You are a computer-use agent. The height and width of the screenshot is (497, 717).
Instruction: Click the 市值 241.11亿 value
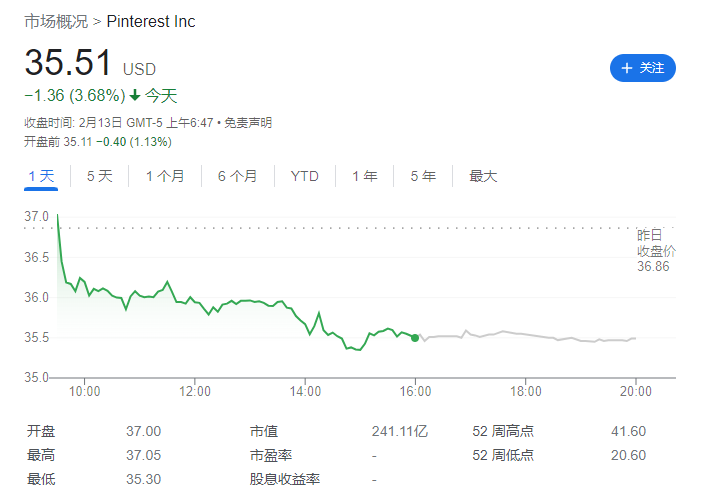399,432
